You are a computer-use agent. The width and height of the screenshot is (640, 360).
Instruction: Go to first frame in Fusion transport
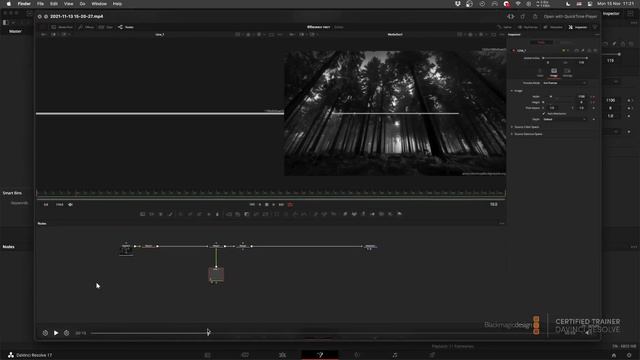252,204
